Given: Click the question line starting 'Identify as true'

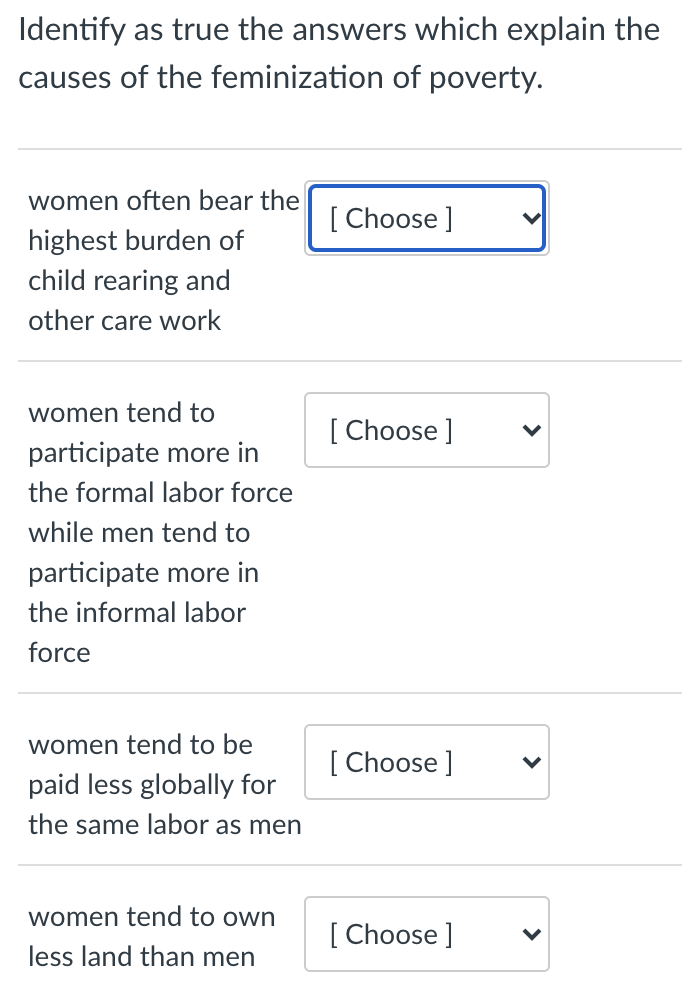Looking at the screenshot, I should point(339,30).
